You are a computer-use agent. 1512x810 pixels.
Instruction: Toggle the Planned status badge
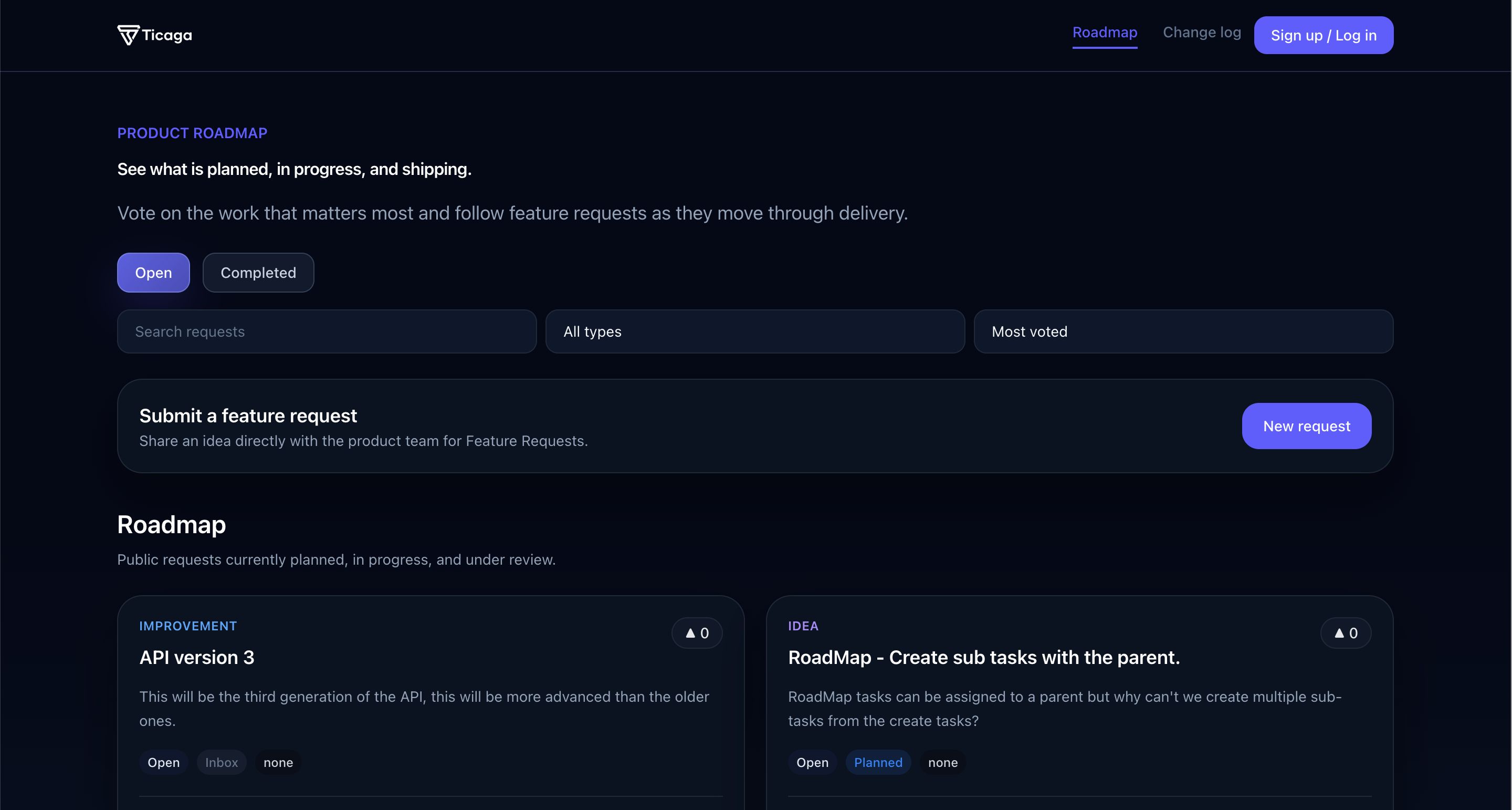coord(878,762)
